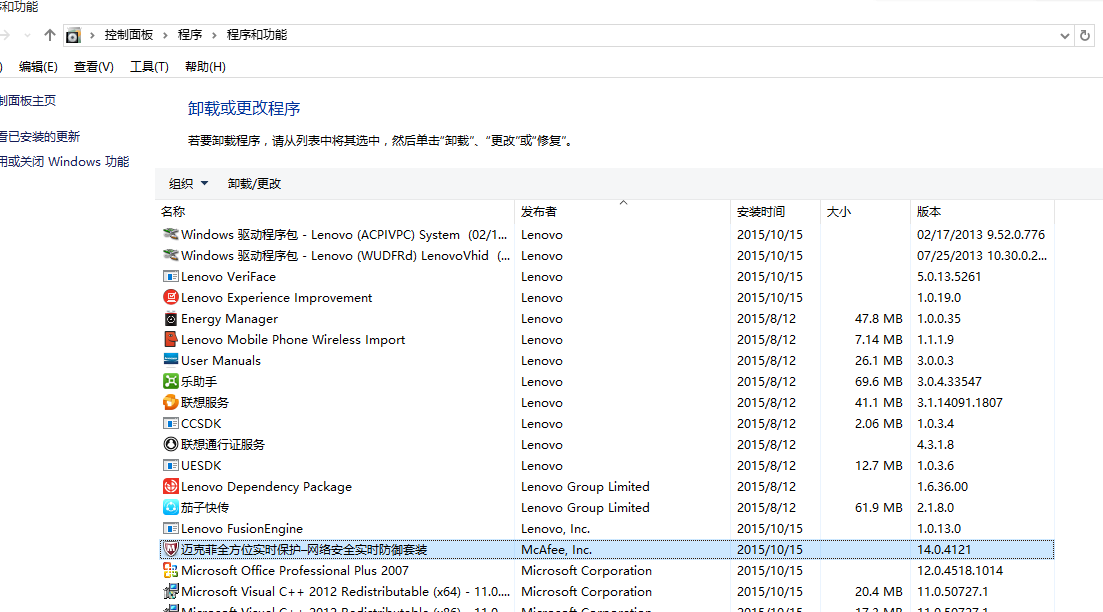The height and width of the screenshot is (612, 1103).
Task: Sort the list by 安装时间 column
Action: tap(761, 212)
